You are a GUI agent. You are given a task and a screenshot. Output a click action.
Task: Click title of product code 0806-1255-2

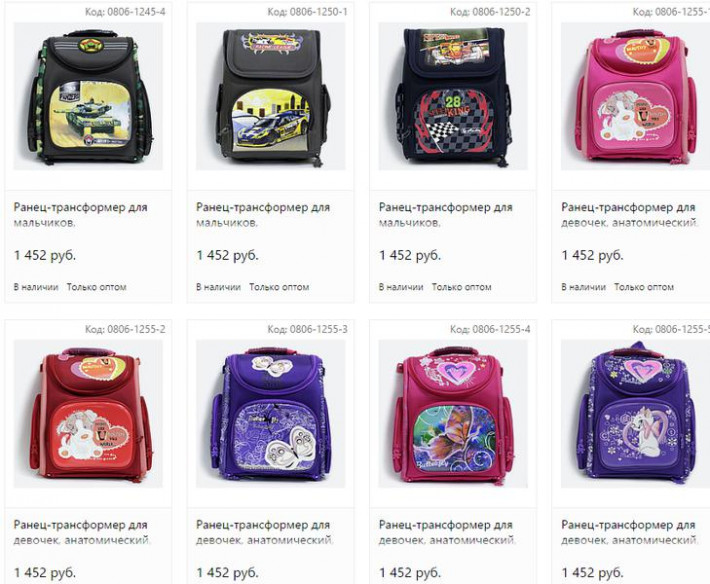tap(82, 532)
